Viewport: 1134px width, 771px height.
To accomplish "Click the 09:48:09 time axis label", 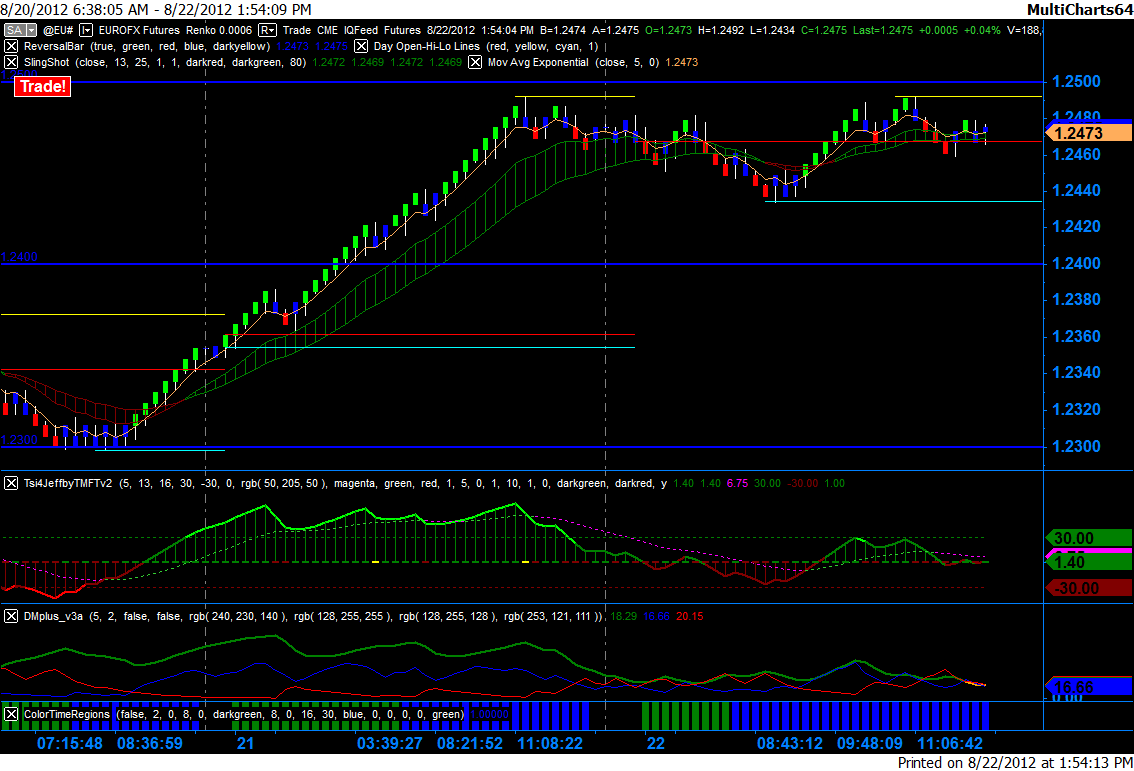I will (x=870, y=744).
